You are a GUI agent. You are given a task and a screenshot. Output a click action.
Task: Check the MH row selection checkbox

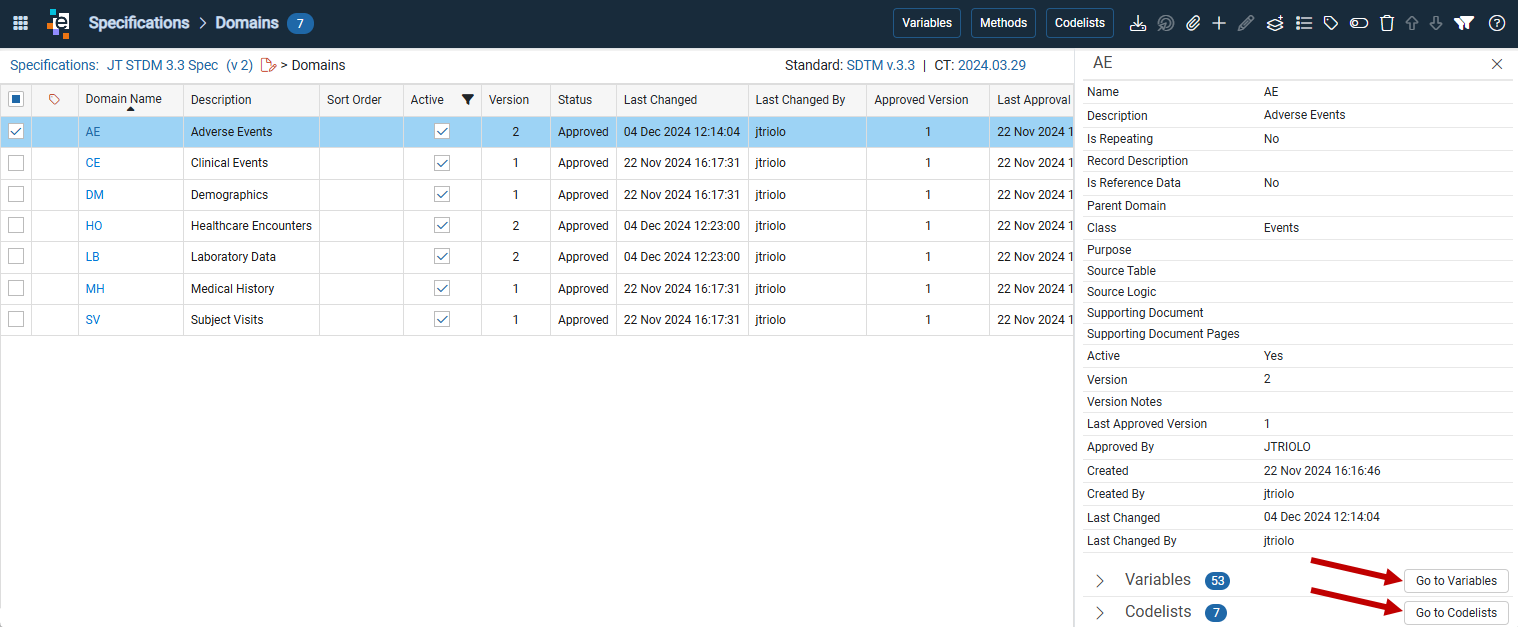click(16, 288)
